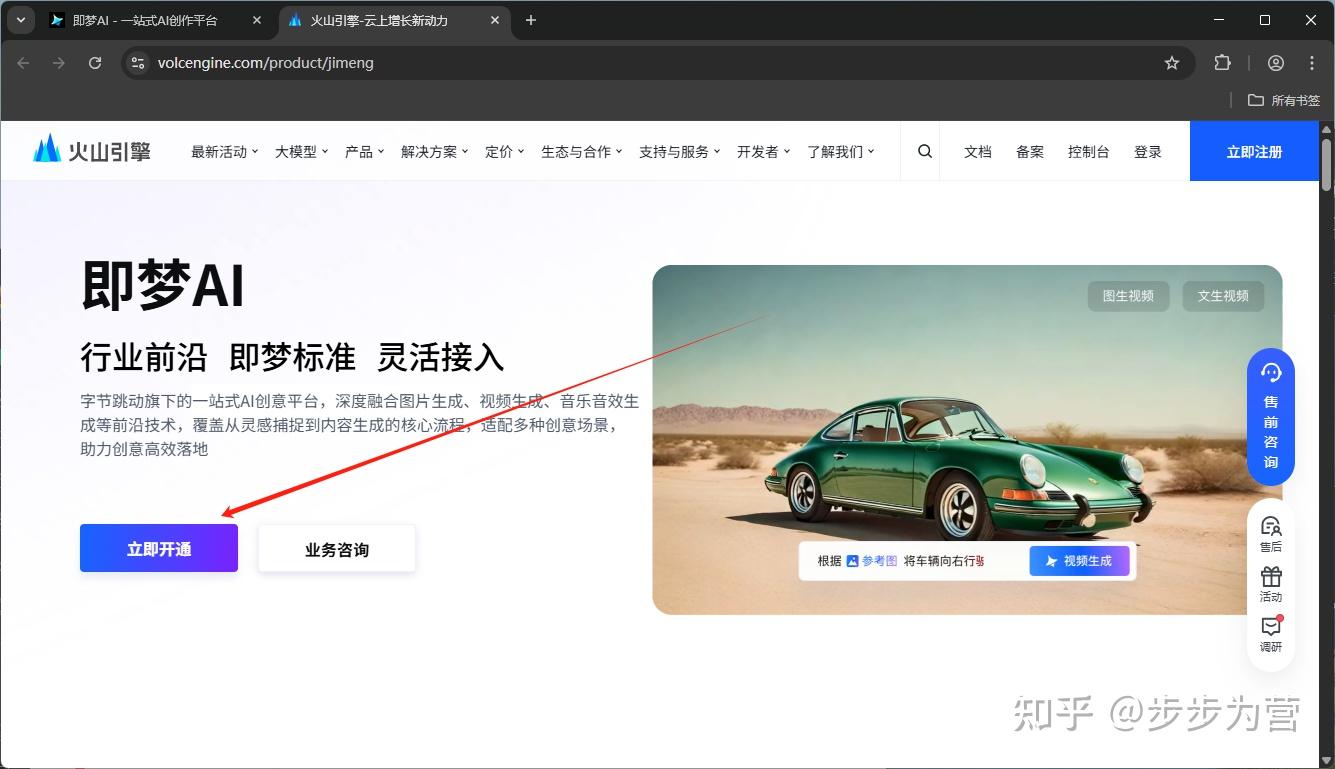Open the 文档 link

(x=978, y=152)
